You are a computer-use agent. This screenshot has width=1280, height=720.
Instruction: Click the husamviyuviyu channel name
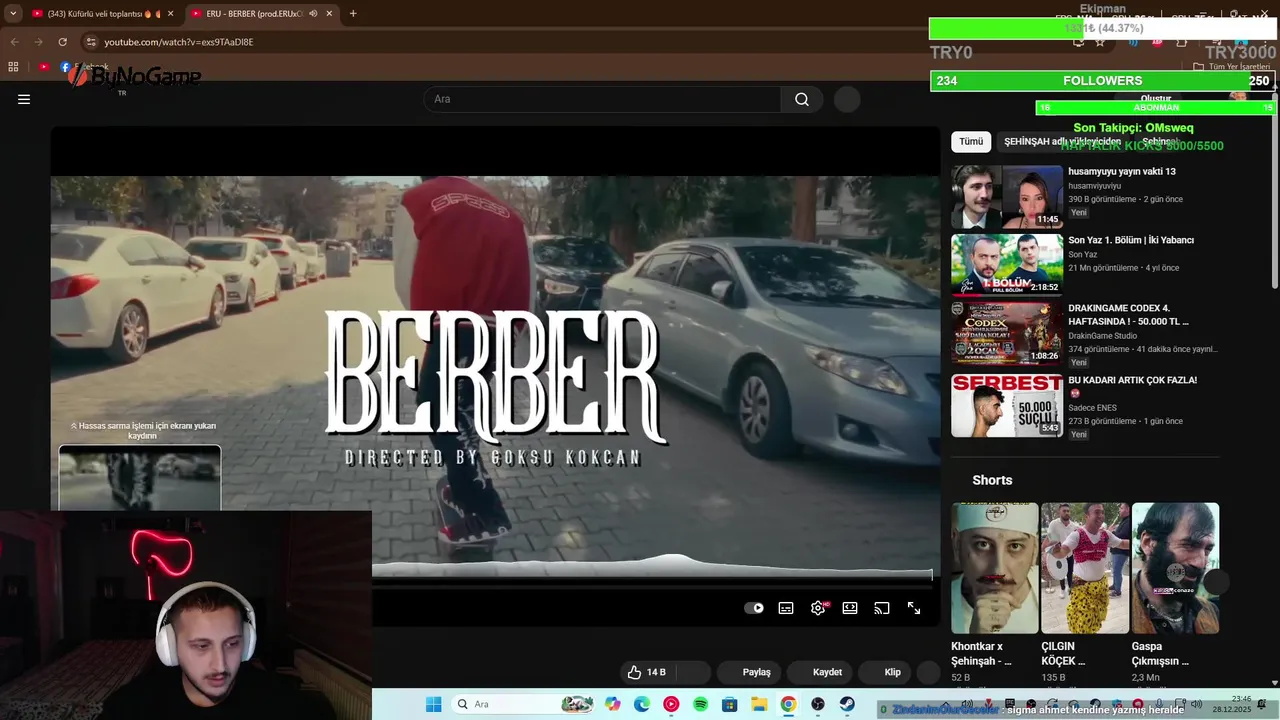[1094, 186]
